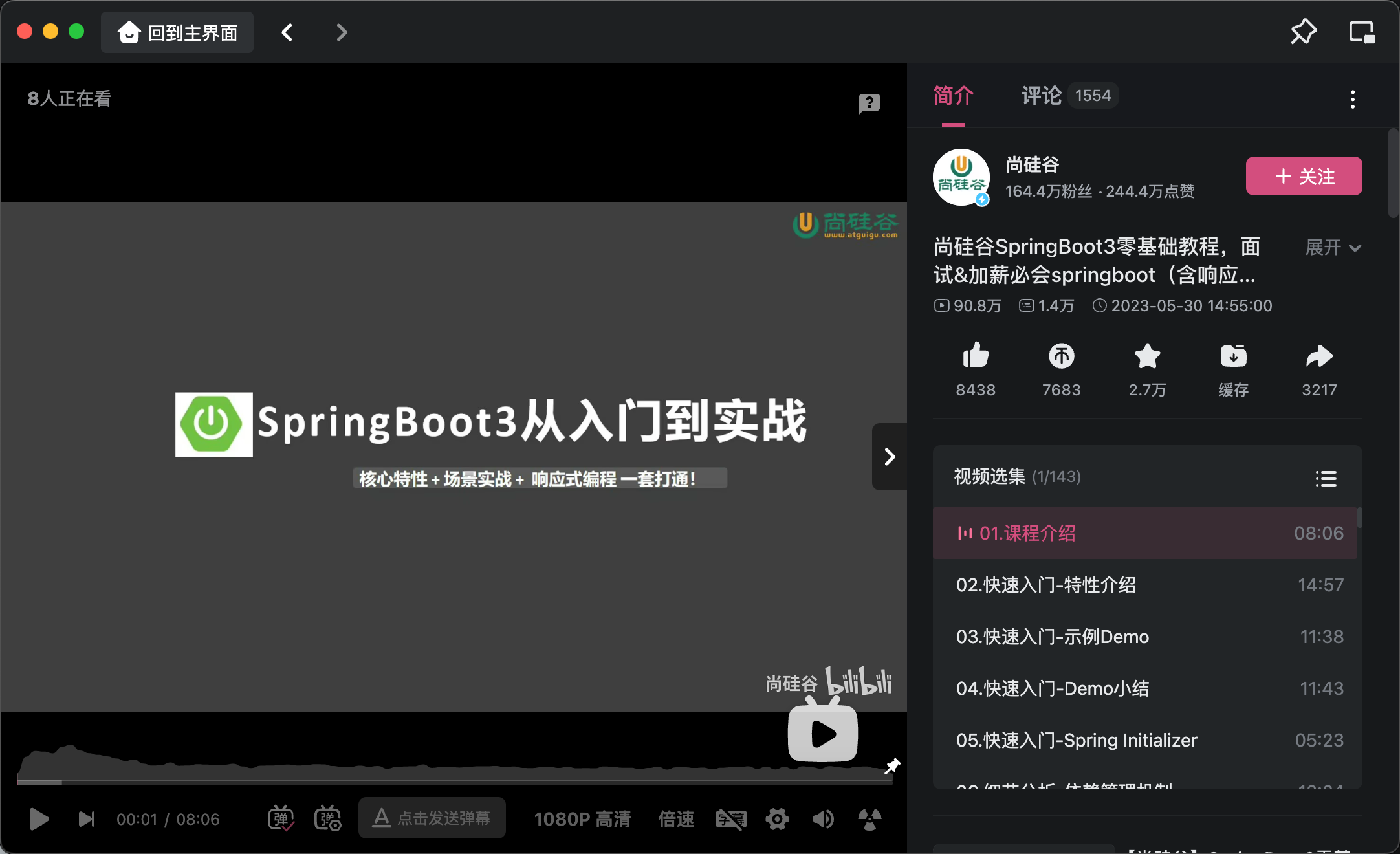The height and width of the screenshot is (854, 1400).
Task: Toggle danmaku display on or off
Action: [281, 819]
